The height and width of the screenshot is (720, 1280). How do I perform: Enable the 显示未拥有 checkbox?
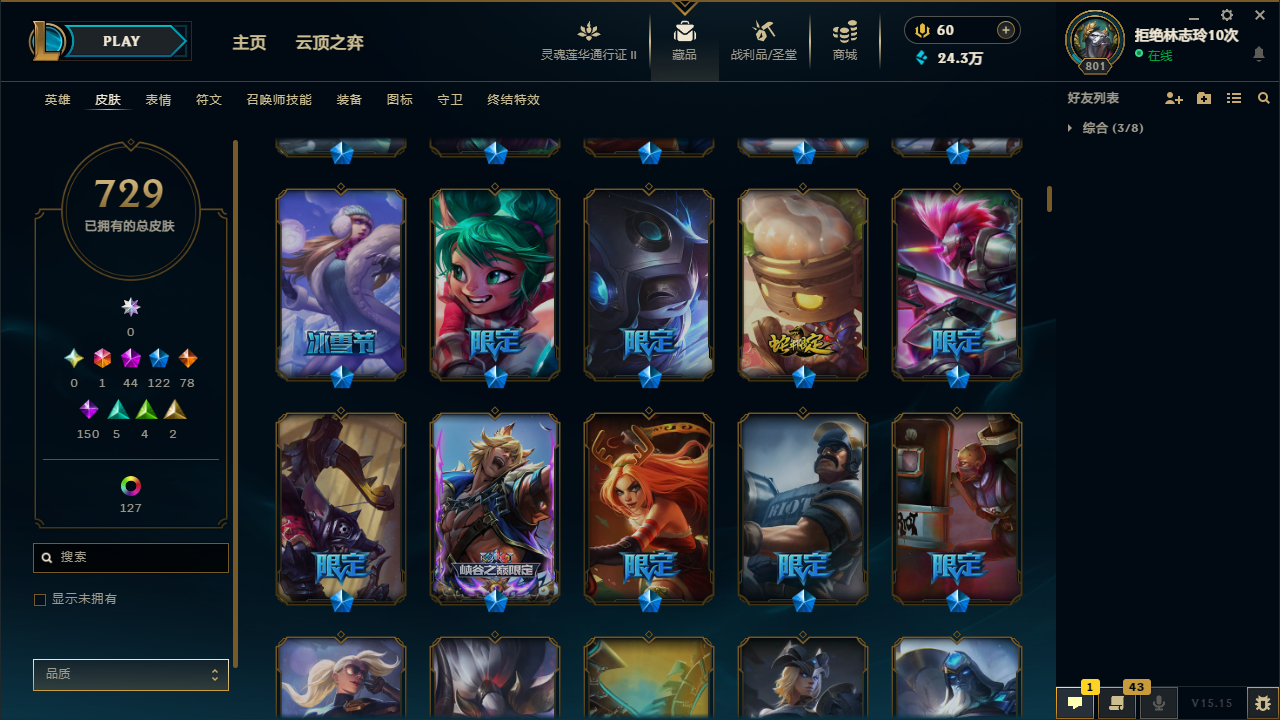point(40,600)
